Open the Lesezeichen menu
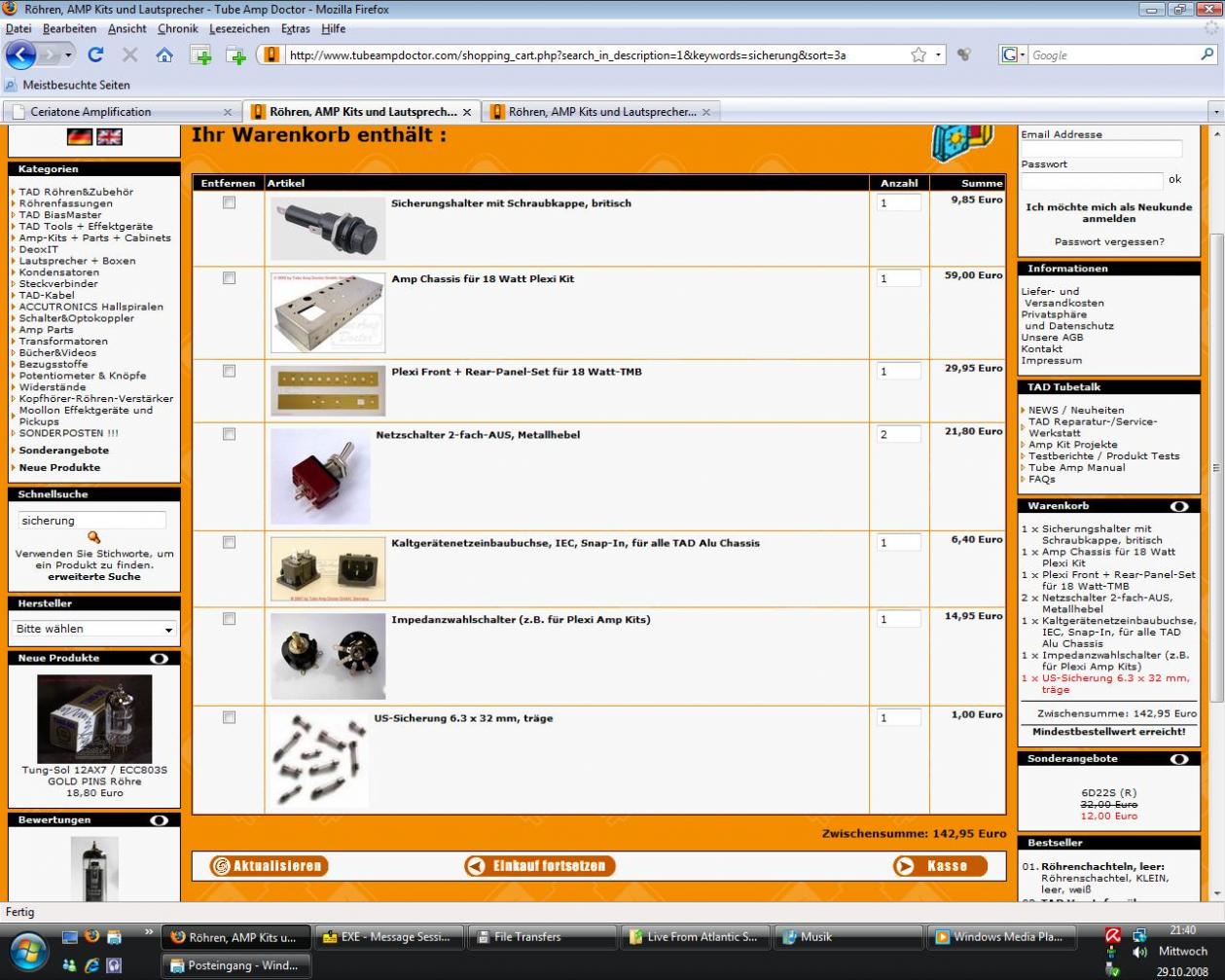This screenshot has height=980, width=1225. coord(239,29)
